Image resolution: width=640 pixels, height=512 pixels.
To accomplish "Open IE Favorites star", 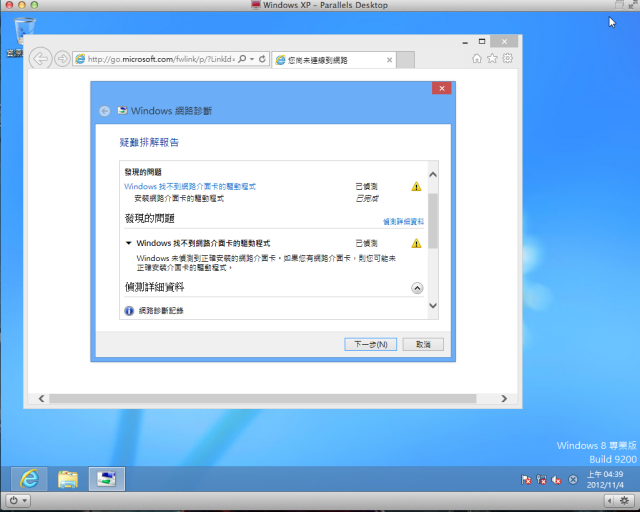I will click(492, 58).
